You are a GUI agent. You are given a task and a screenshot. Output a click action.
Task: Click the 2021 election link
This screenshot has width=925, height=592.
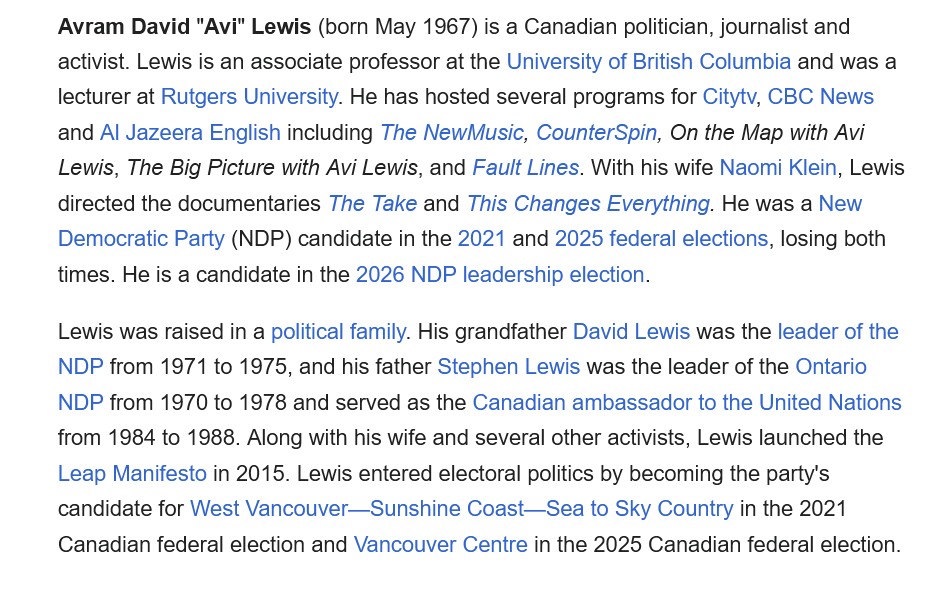[x=482, y=239]
